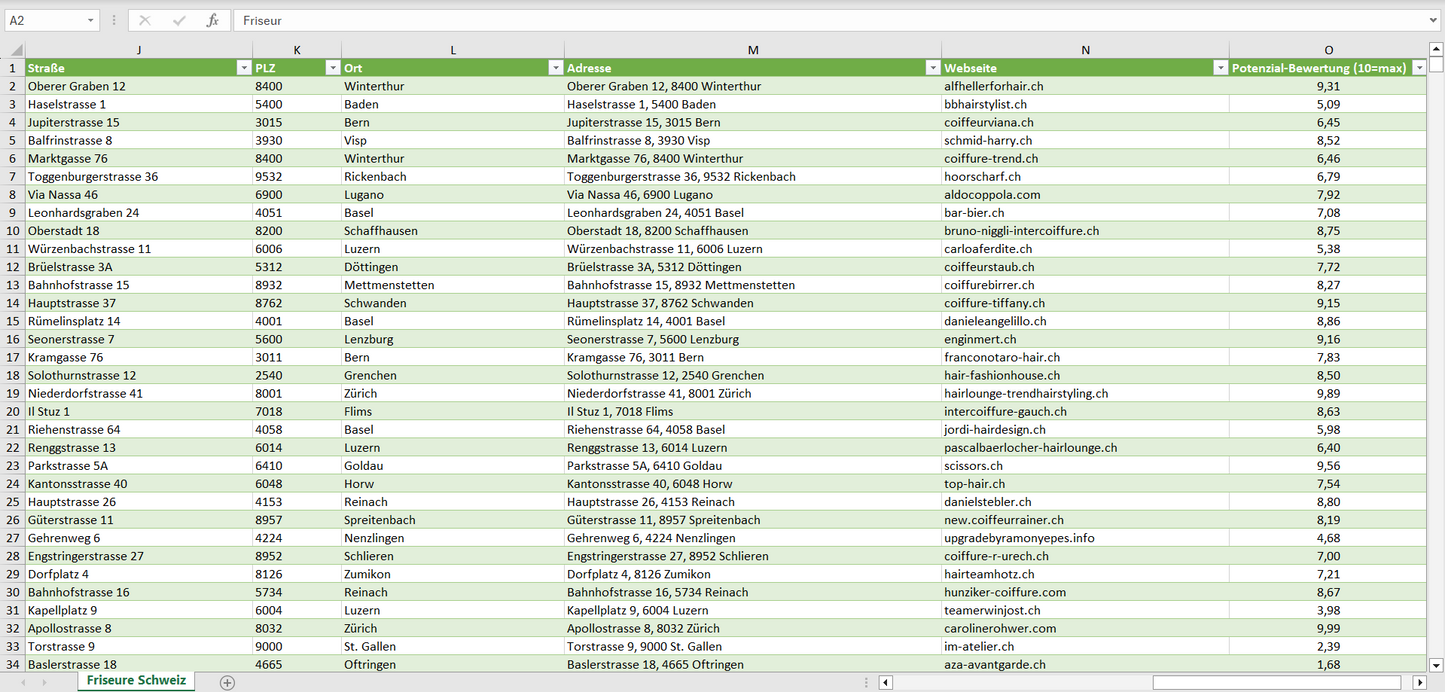Open the Straße column filter dropdown

[243, 68]
